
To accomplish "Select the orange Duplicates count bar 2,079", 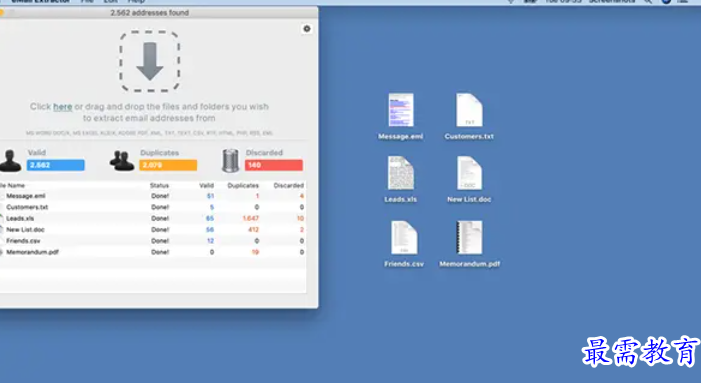I will pyautogui.click(x=168, y=165).
